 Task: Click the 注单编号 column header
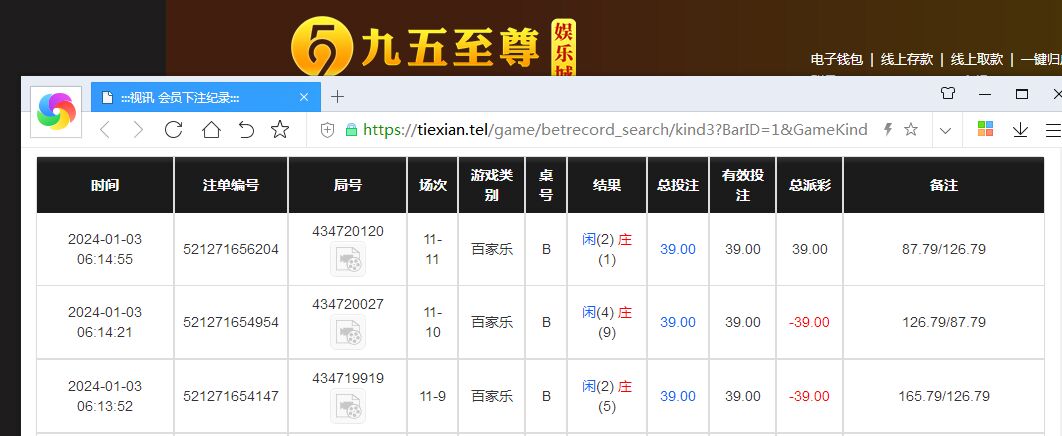click(231, 185)
